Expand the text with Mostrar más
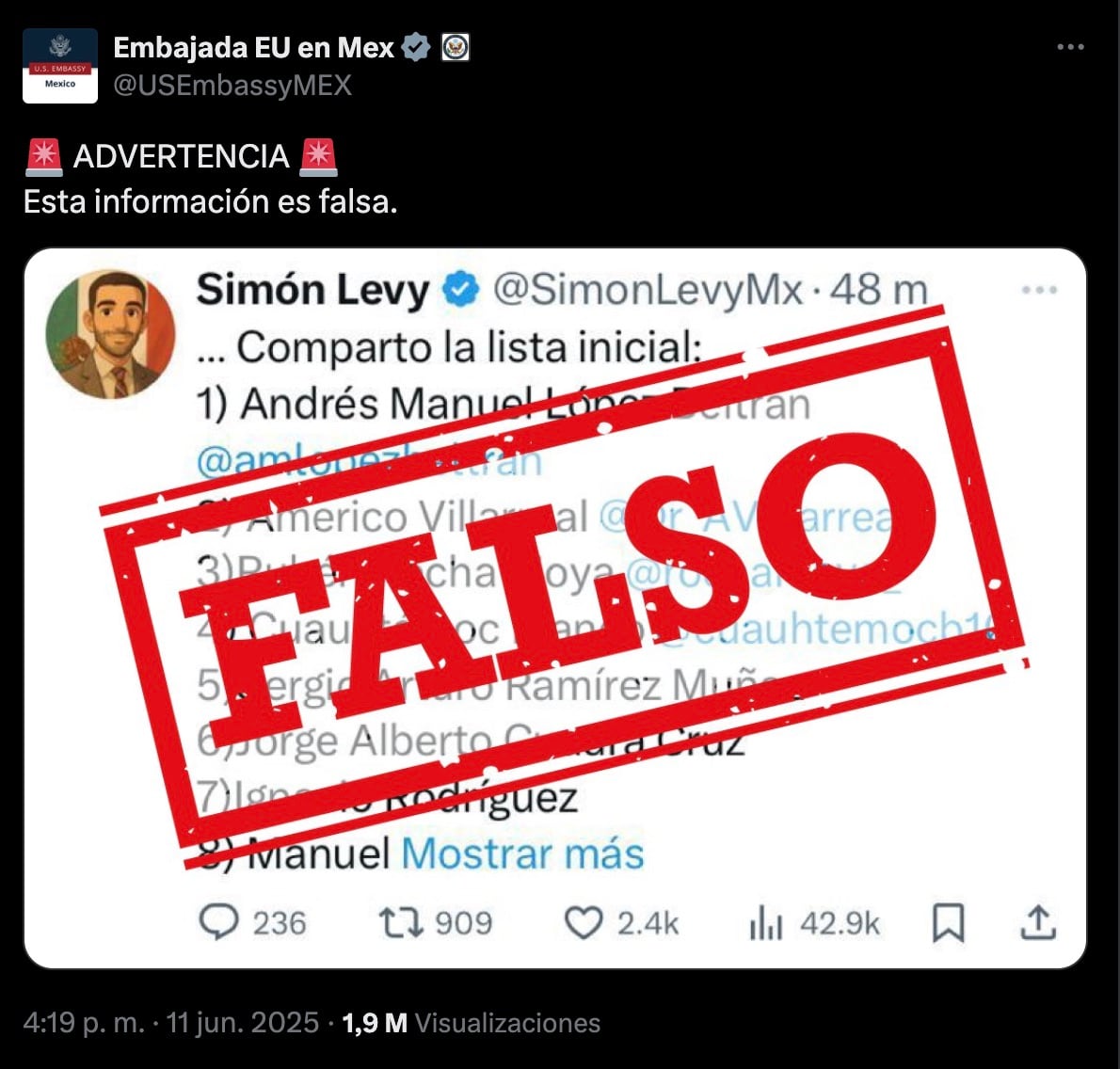Viewport: 1120px width, 1069px height. click(x=523, y=854)
